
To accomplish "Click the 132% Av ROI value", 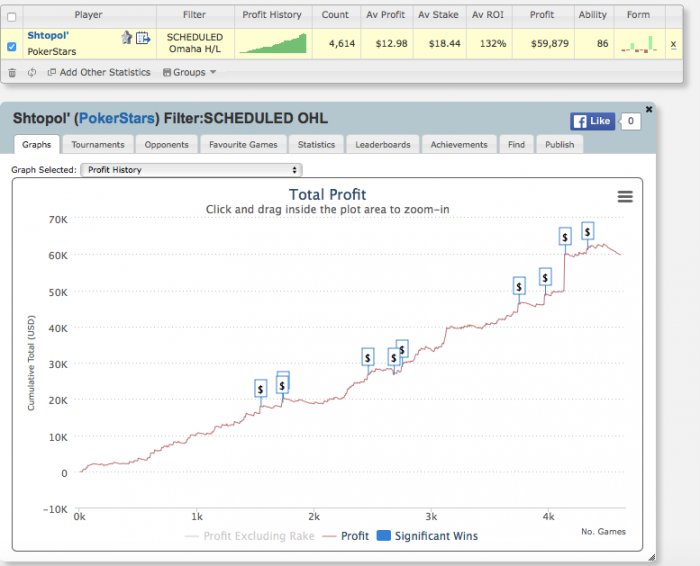I will (x=493, y=44).
